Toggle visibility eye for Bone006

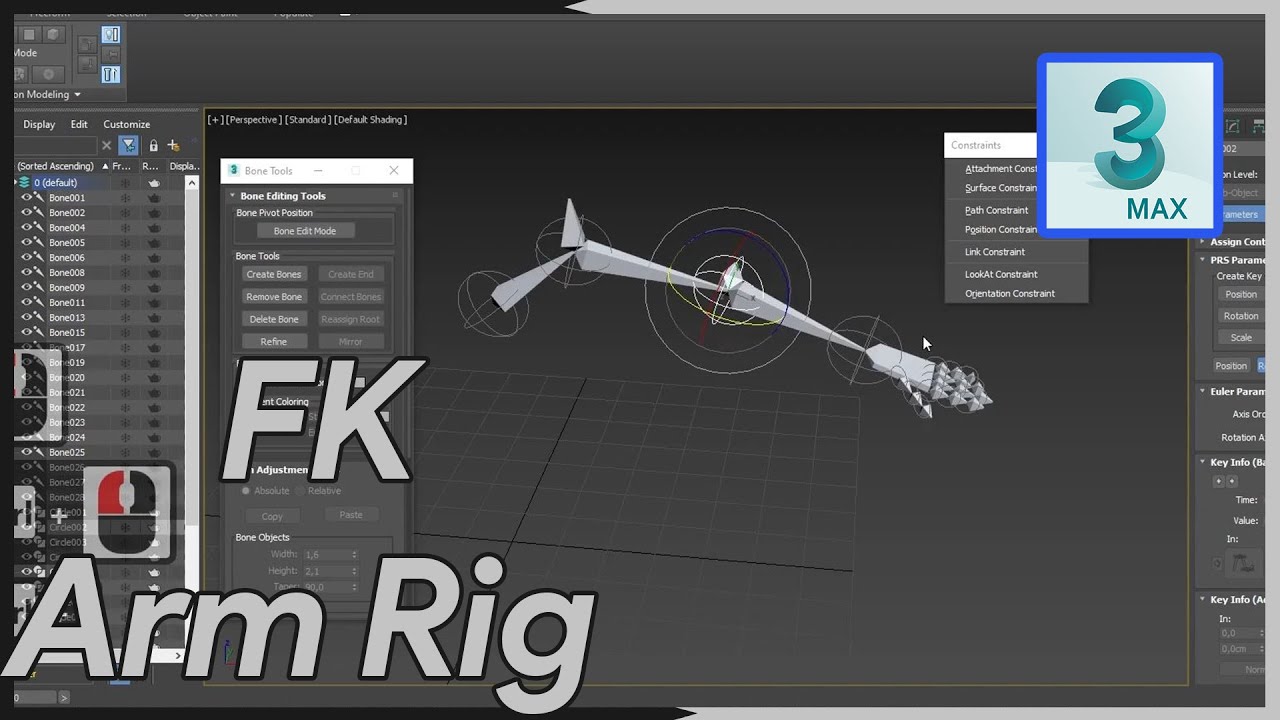27,258
